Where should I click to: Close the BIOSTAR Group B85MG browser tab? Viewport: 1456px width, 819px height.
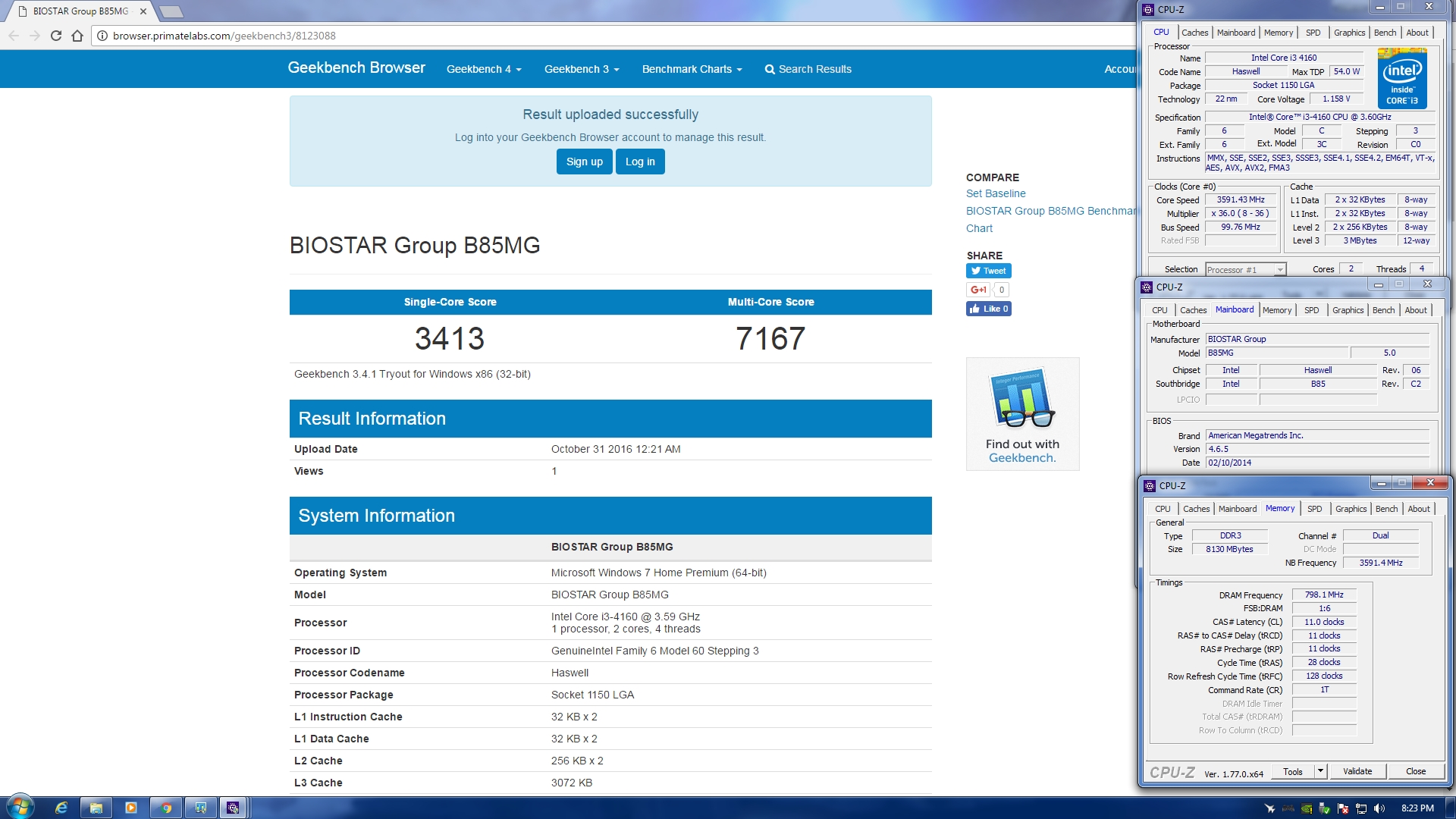coord(143,11)
